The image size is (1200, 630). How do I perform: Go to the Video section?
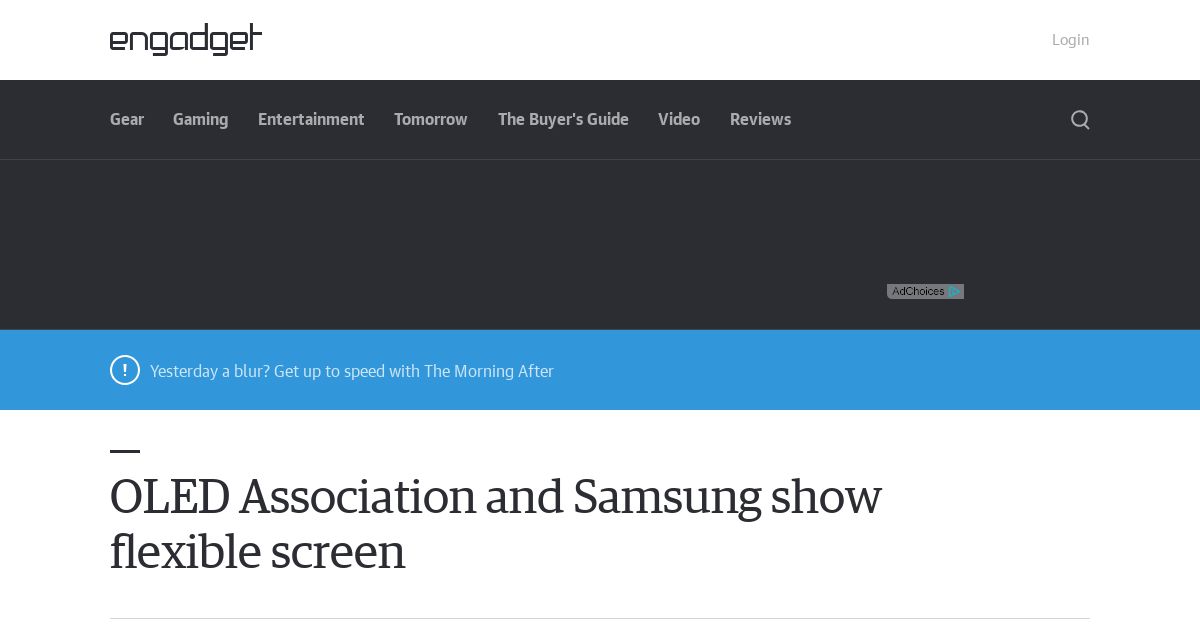[x=679, y=120]
